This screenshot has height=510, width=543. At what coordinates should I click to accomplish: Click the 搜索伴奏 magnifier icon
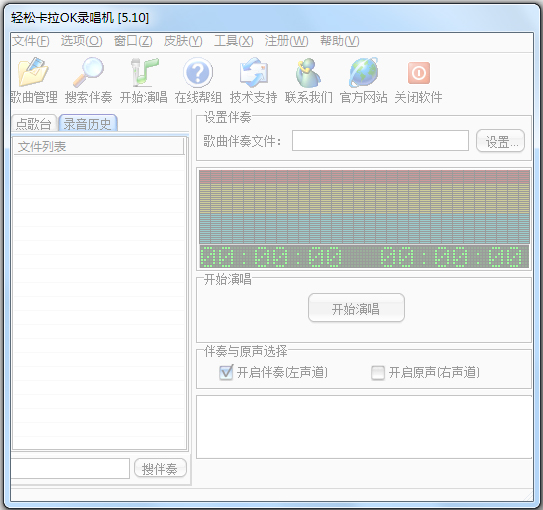[x=88, y=73]
